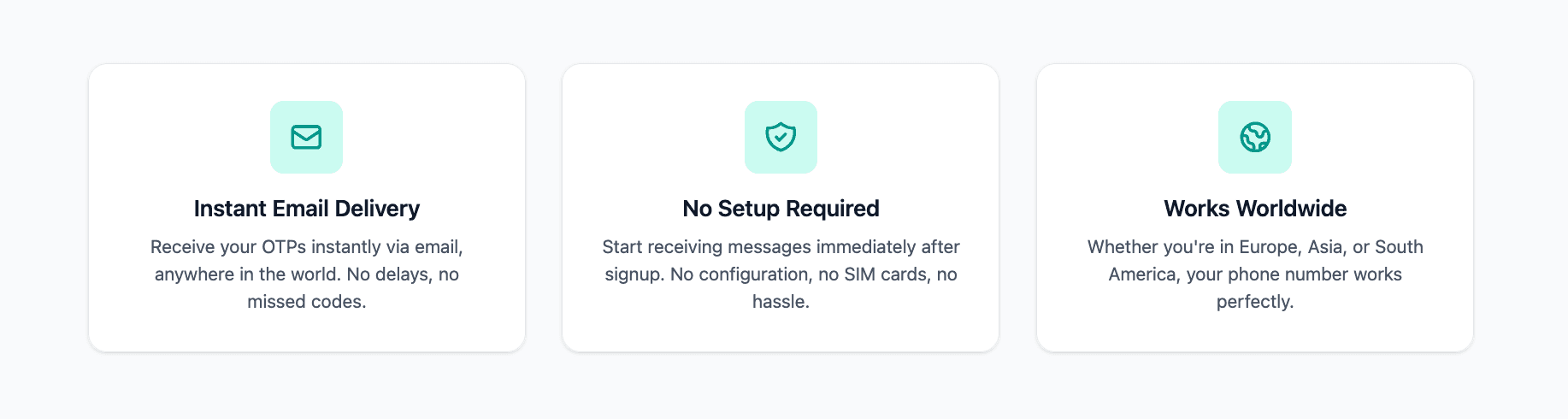Click the envelope email icon
The width and height of the screenshot is (1568, 419).
tap(306, 137)
